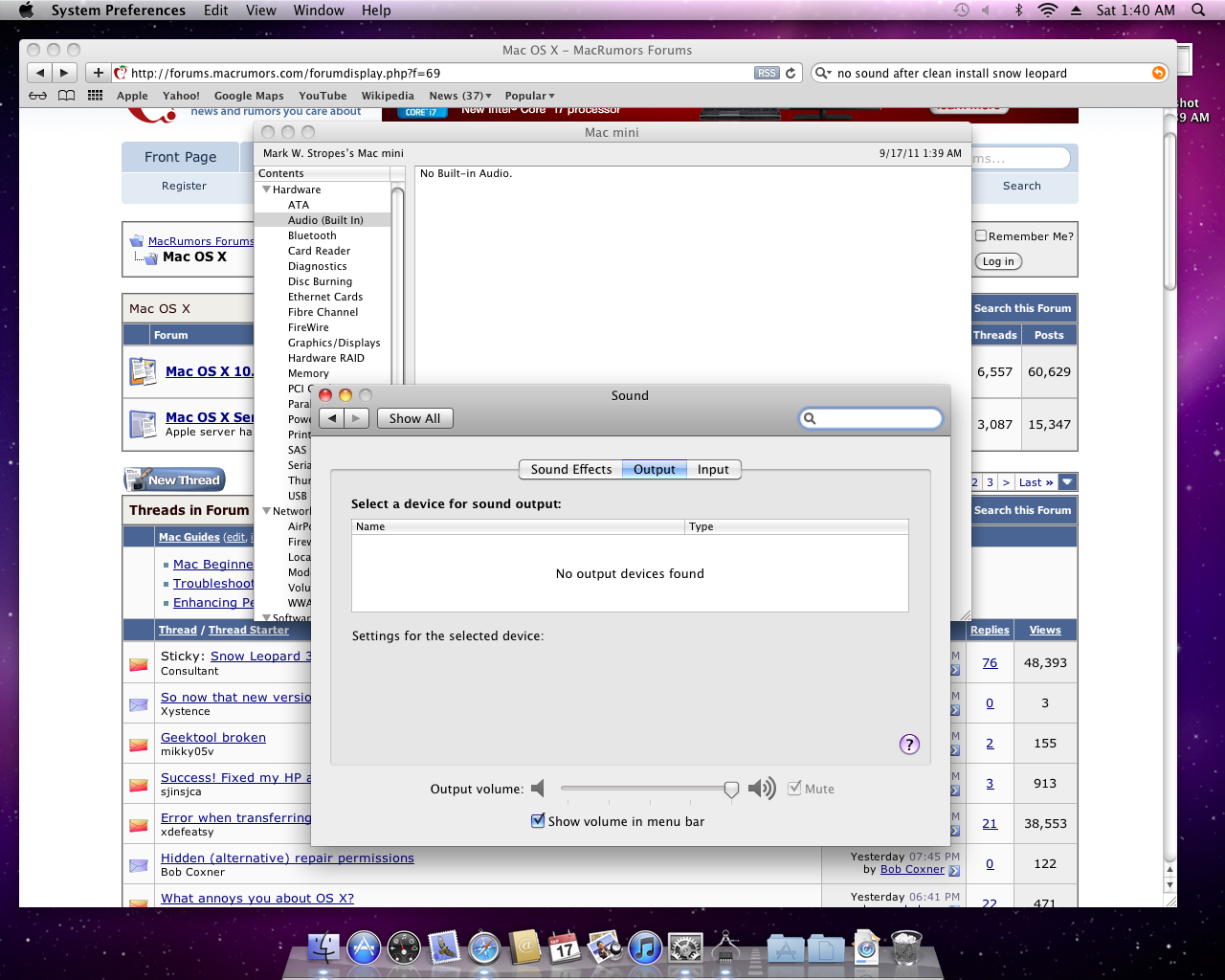Click System Preferences gear in Dock
This screenshot has width=1225, height=980.
[685, 948]
